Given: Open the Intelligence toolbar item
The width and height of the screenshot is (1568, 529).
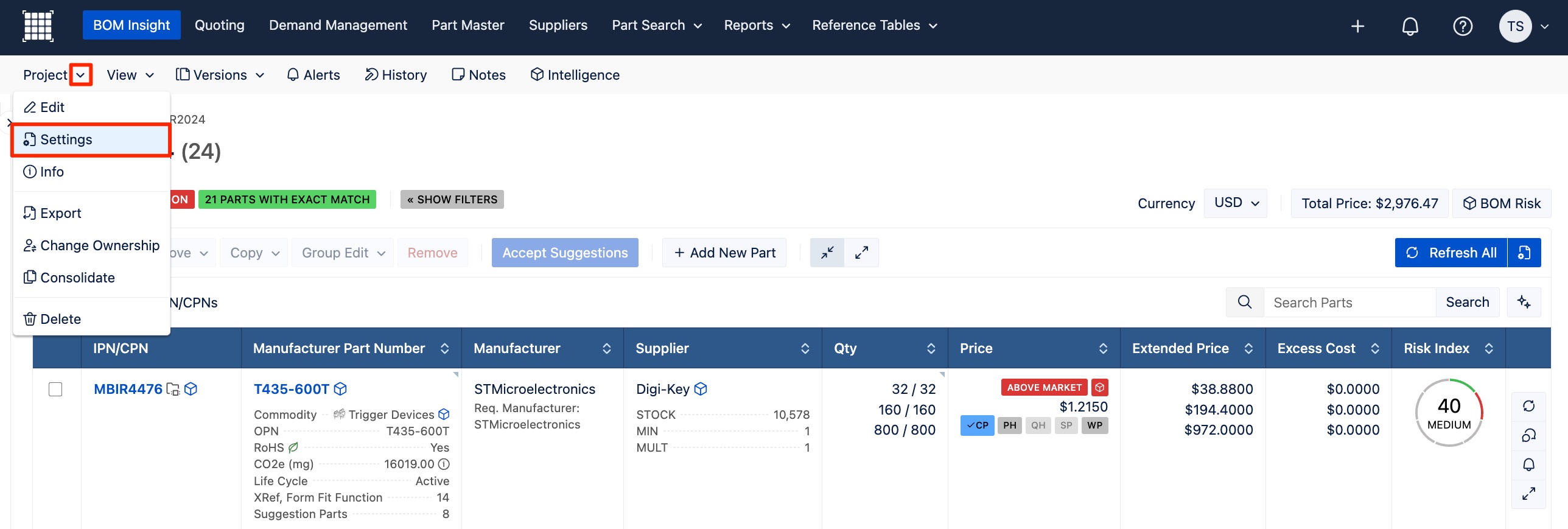Looking at the screenshot, I should tap(575, 75).
